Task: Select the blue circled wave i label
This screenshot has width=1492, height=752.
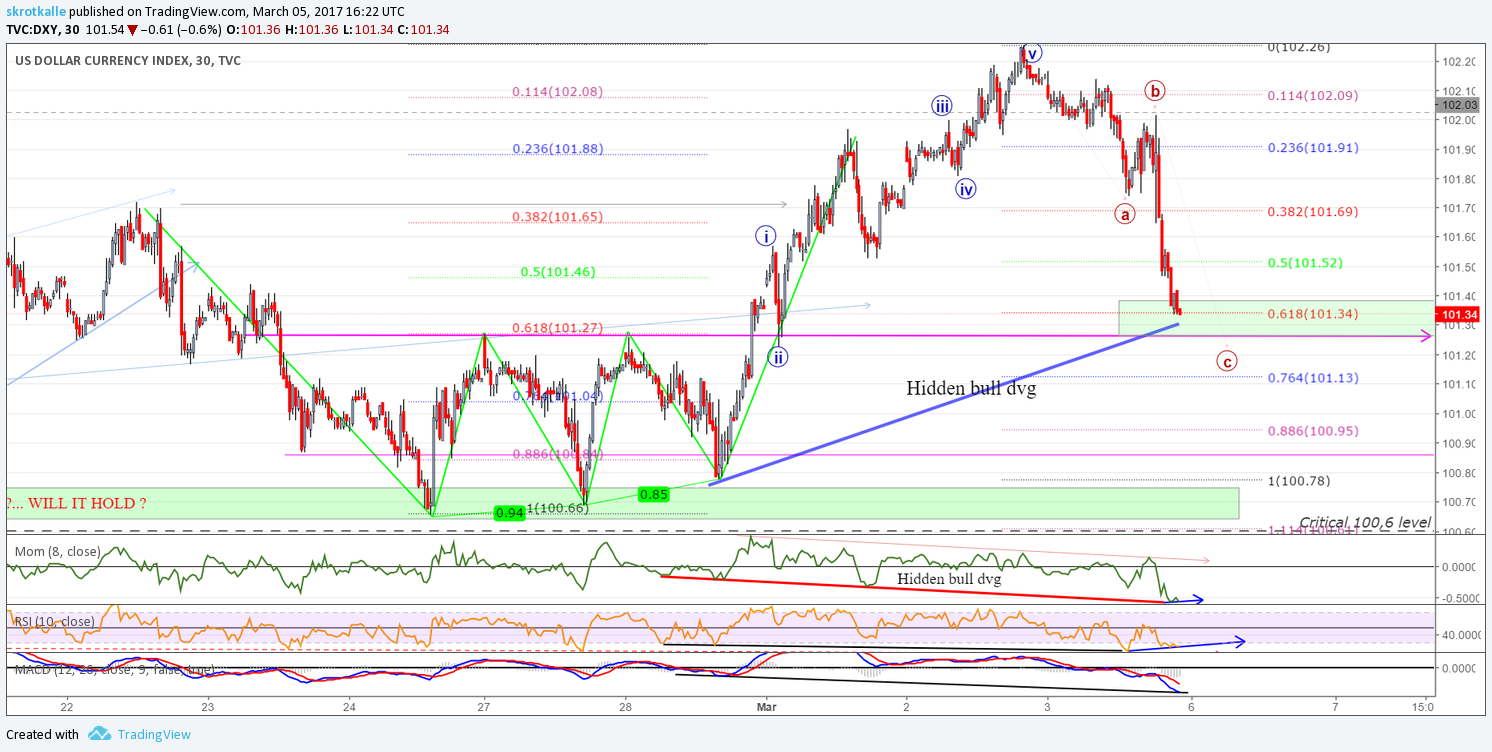Action: (765, 236)
